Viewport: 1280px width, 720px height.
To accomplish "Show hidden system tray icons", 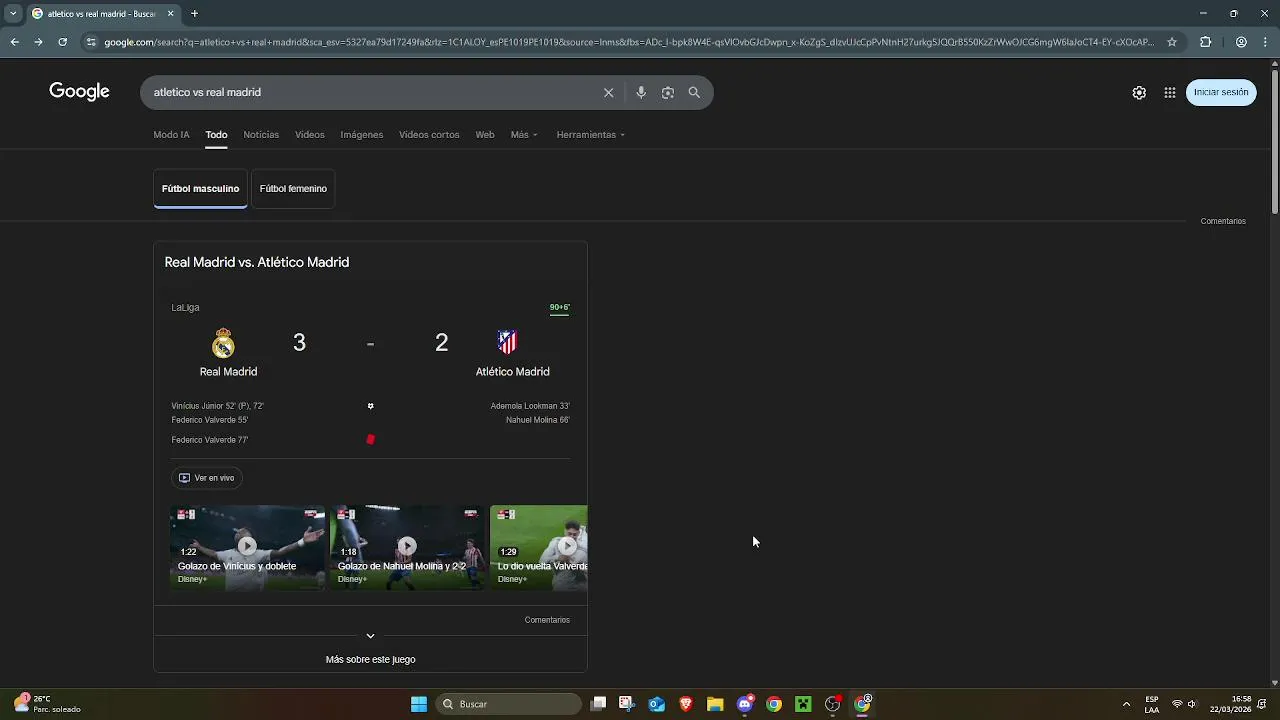I will (1126, 704).
